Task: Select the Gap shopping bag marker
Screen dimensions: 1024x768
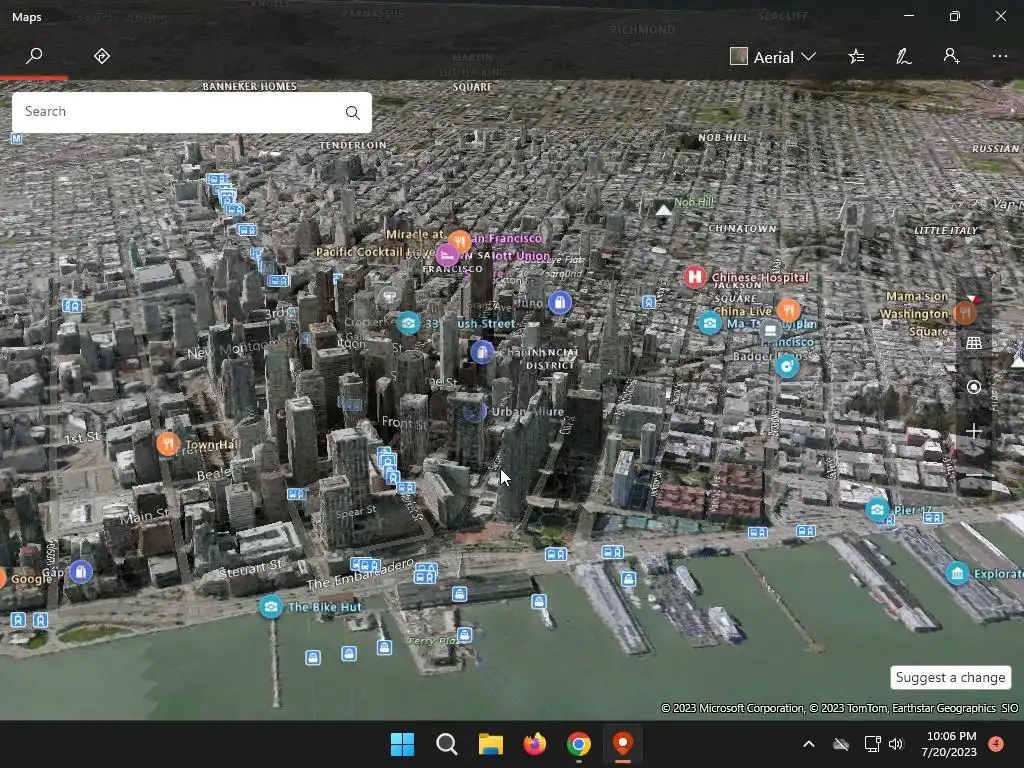Action: [x=81, y=572]
